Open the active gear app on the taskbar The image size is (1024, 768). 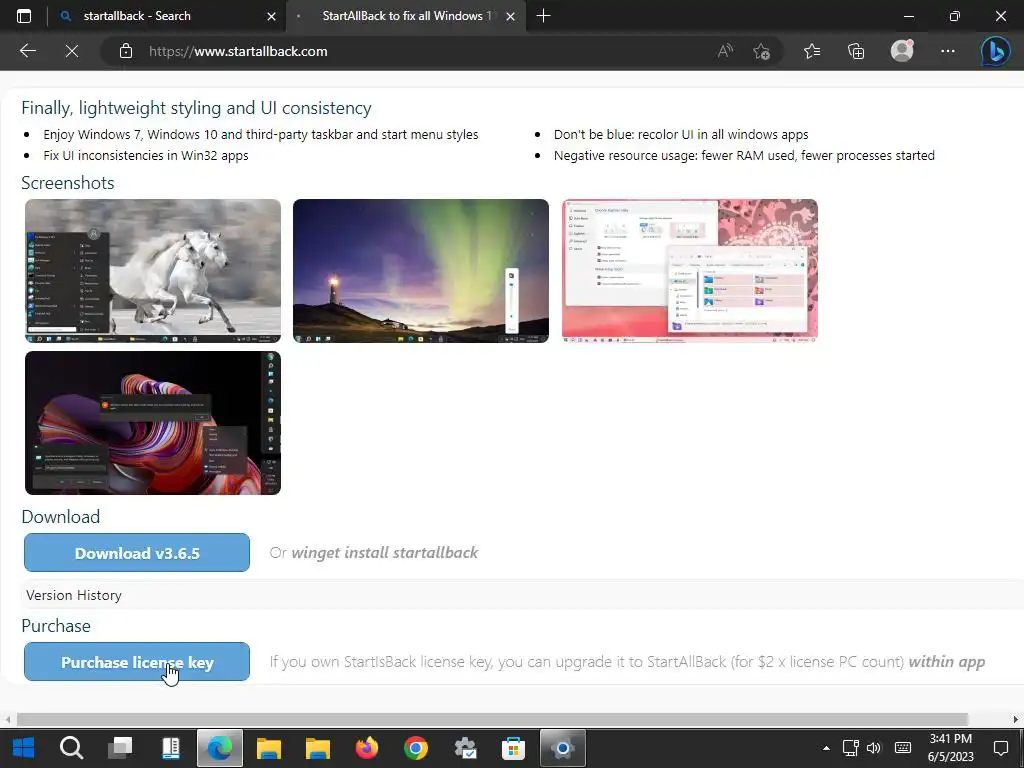pyautogui.click(x=562, y=748)
